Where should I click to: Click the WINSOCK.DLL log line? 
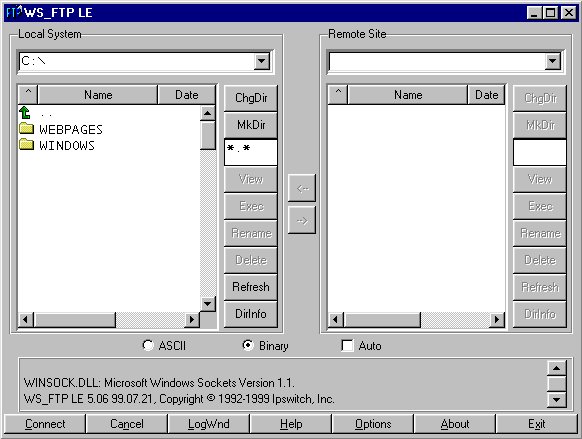coord(159,383)
